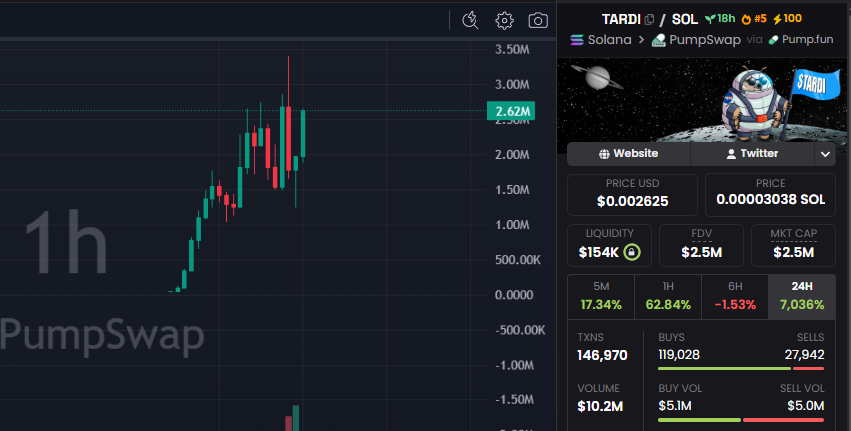Click the MKT CAP $2.5M box

(x=793, y=245)
